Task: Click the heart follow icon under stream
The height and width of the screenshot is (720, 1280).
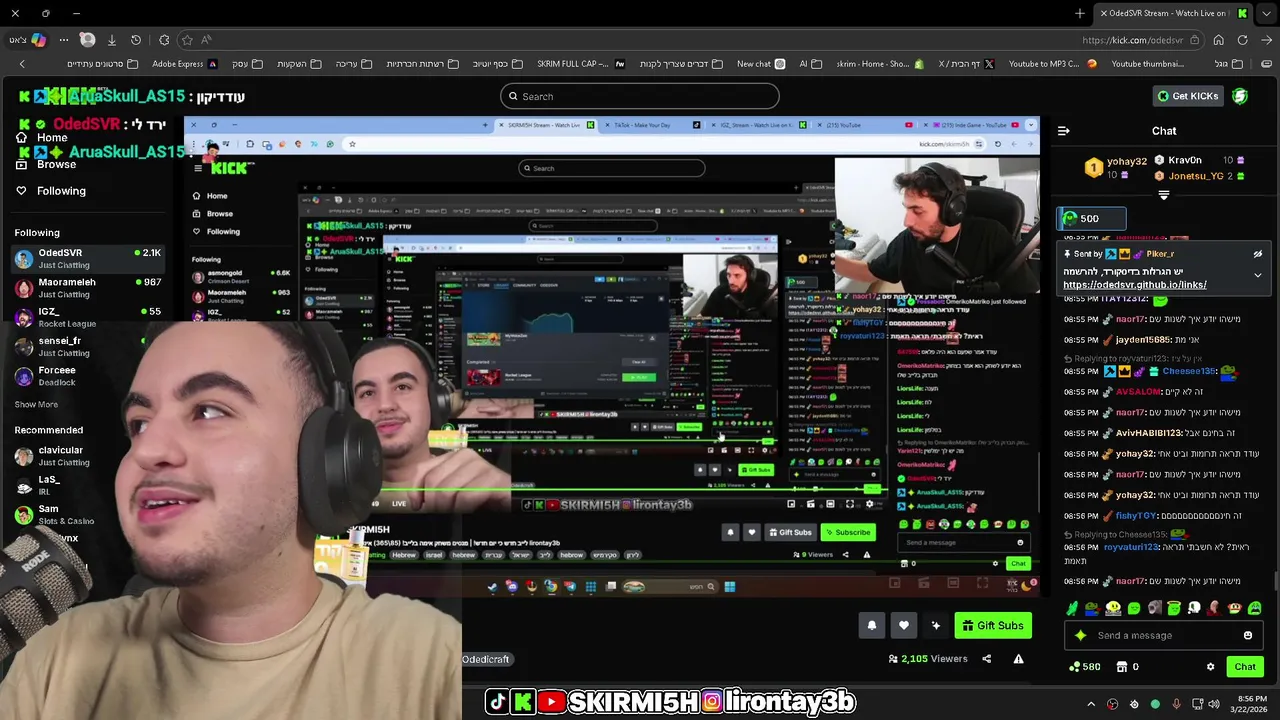Action: (x=904, y=626)
